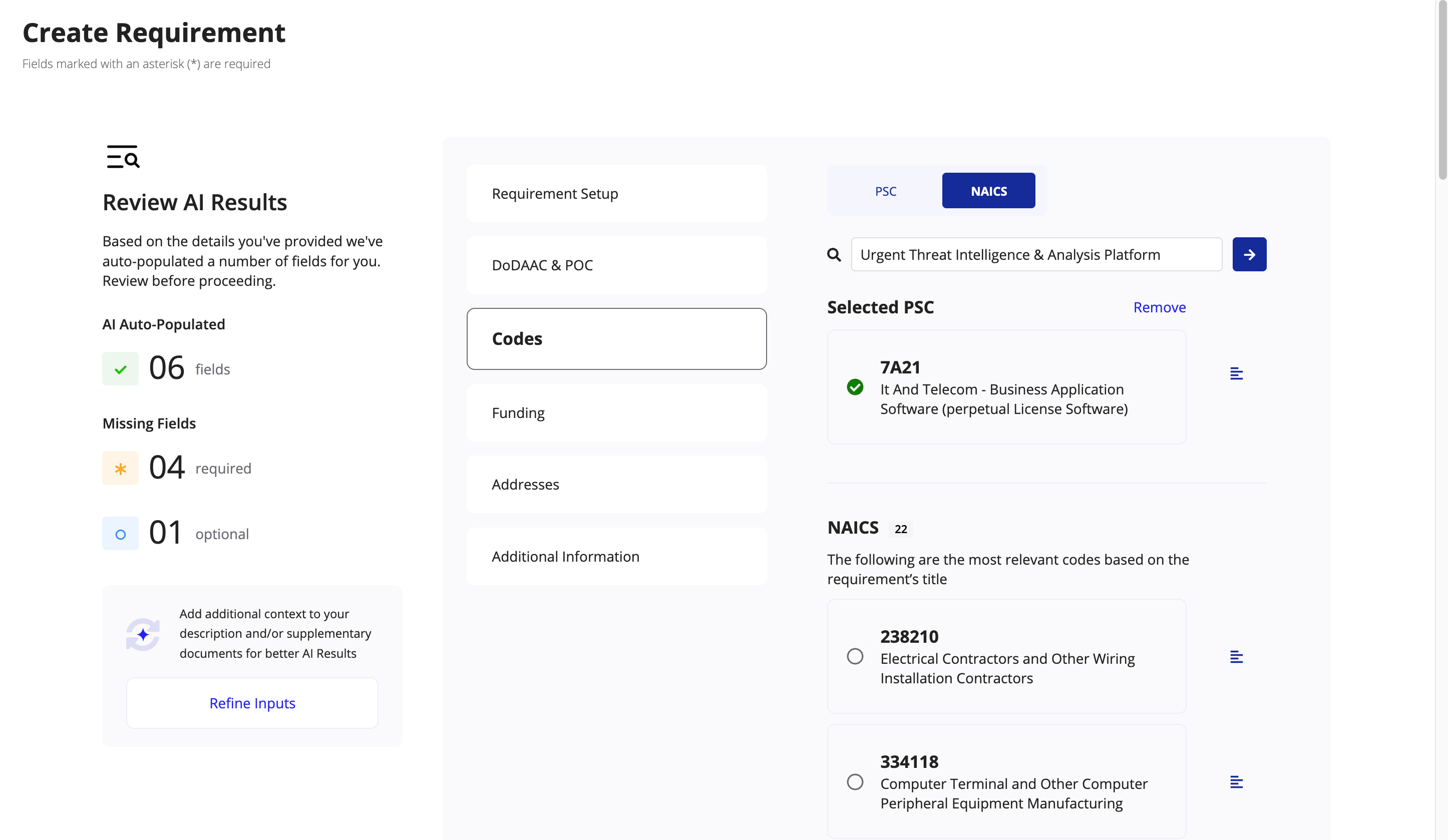This screenshot has height=840, width=1448.
Task: Switch to the NAICS tab
Action: click(988, 191)
